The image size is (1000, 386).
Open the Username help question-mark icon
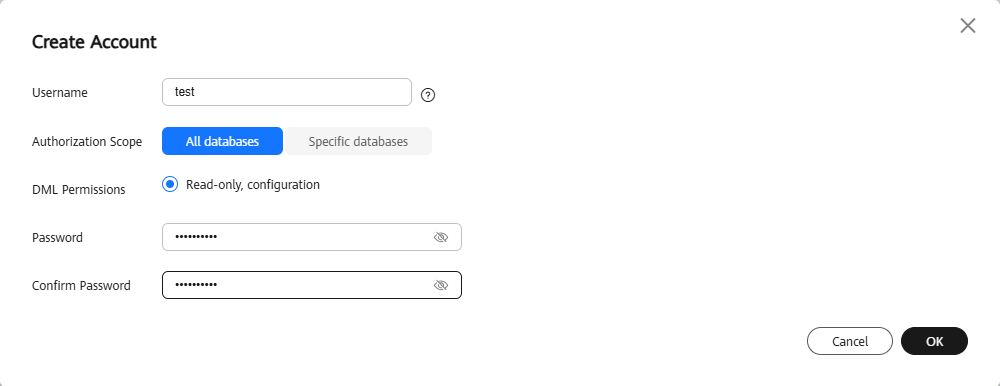tap(429, 95)
